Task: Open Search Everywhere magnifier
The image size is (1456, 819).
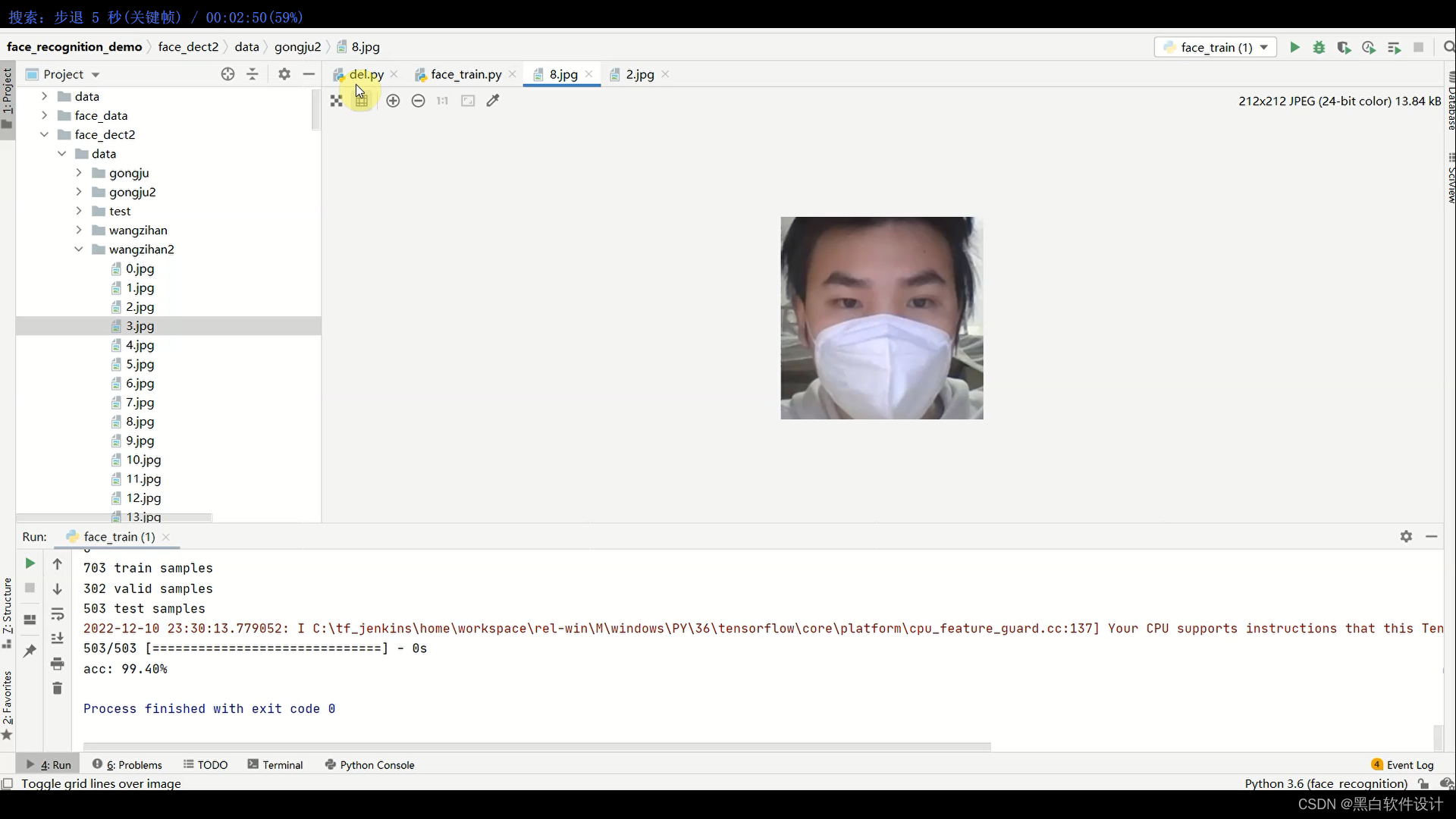Action: click(1449, 47)
